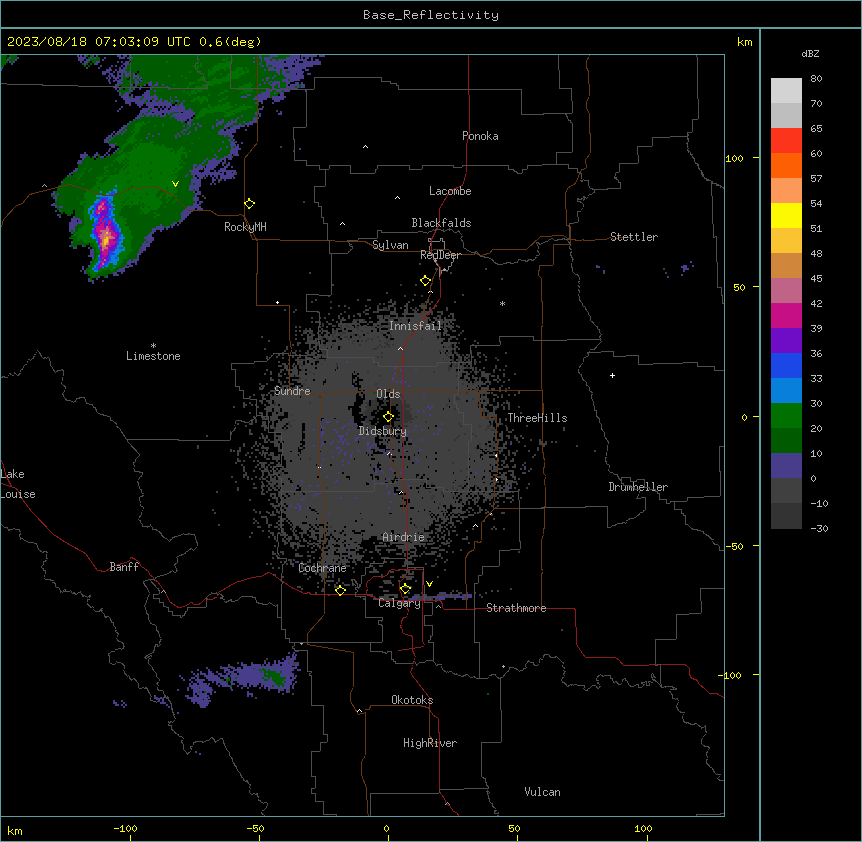Select the Airdrie label

click(x=404, y=537)
